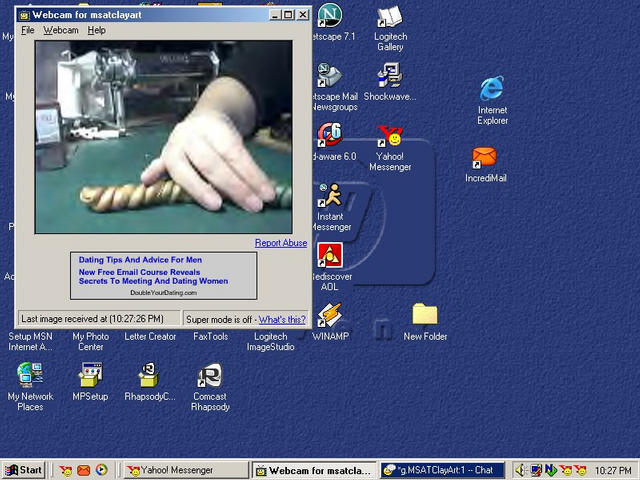Click the Webcam window title bar icon
Image resolution: width=640 pixels, height=480 pixels.
click(x=24, y=15)
